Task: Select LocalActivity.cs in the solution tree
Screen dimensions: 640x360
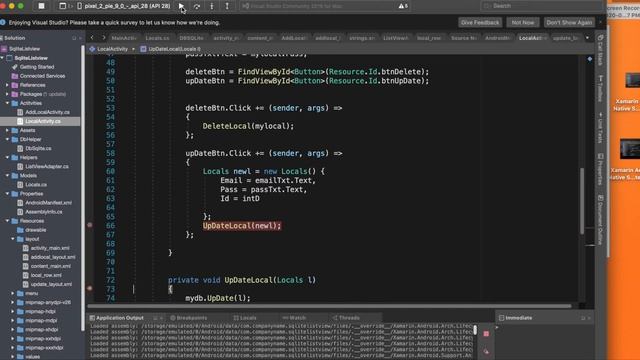Action: (x=39, y=121)
